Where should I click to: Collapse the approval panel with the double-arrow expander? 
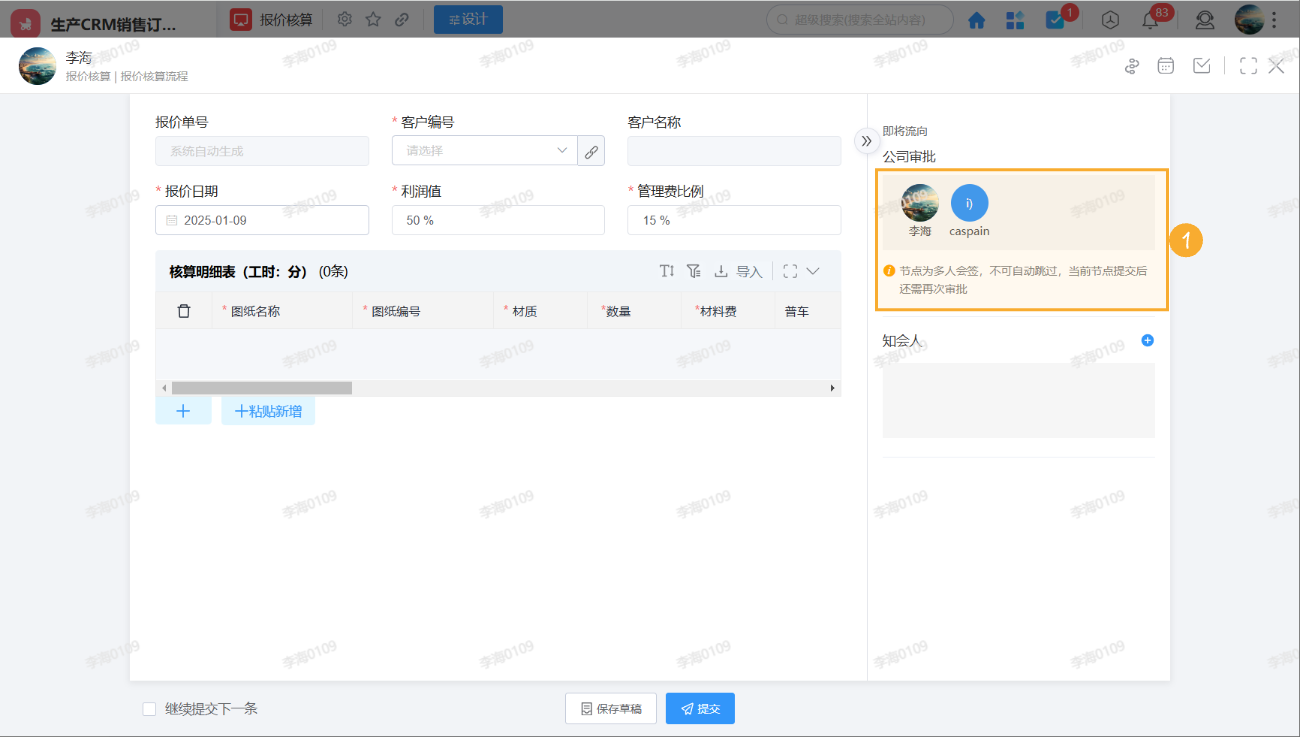(x=866, y=141)
